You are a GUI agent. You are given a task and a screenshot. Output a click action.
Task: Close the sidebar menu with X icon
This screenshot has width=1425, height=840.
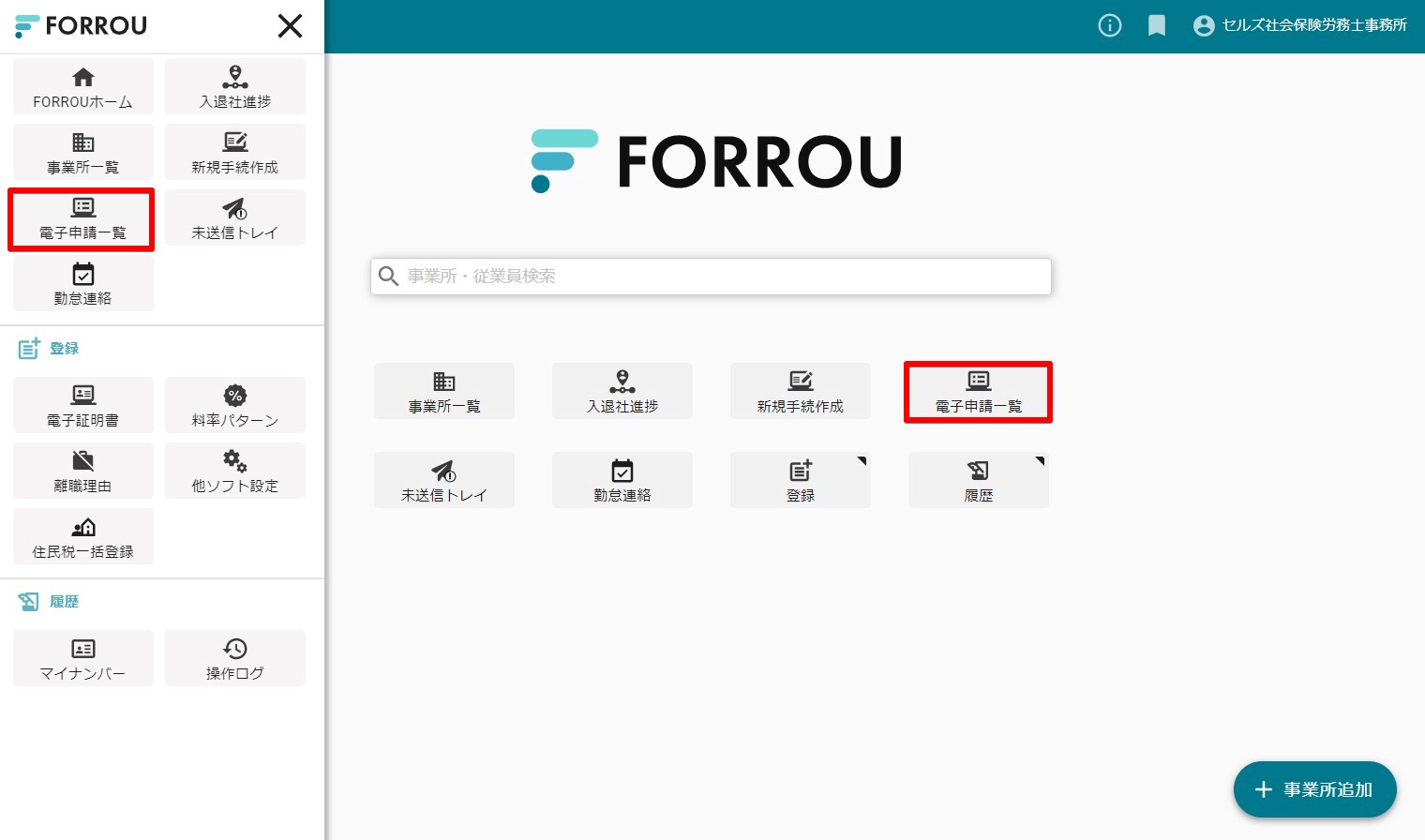(x=291, y=26)
